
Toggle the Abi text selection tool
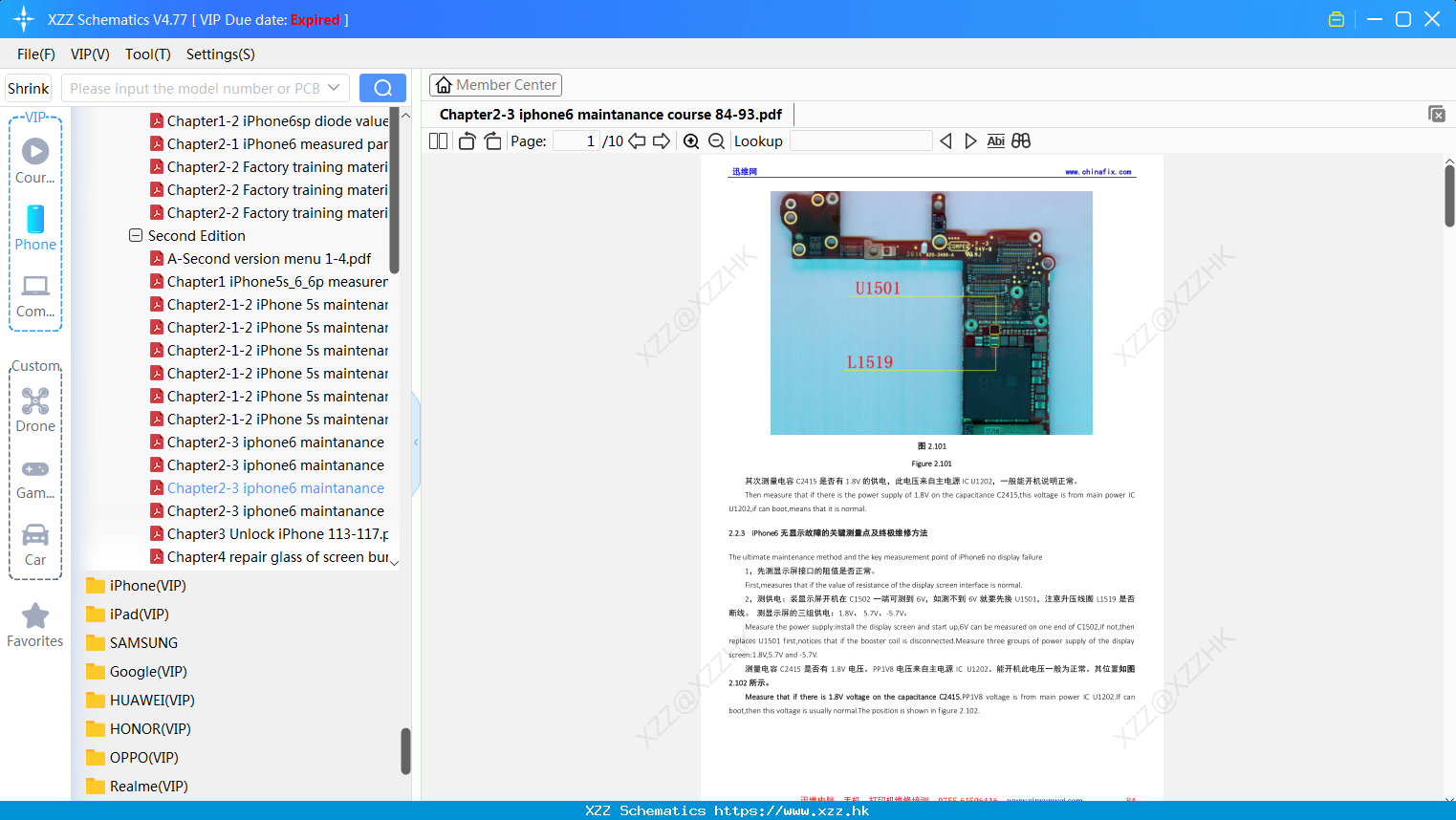tap(995, 140)
